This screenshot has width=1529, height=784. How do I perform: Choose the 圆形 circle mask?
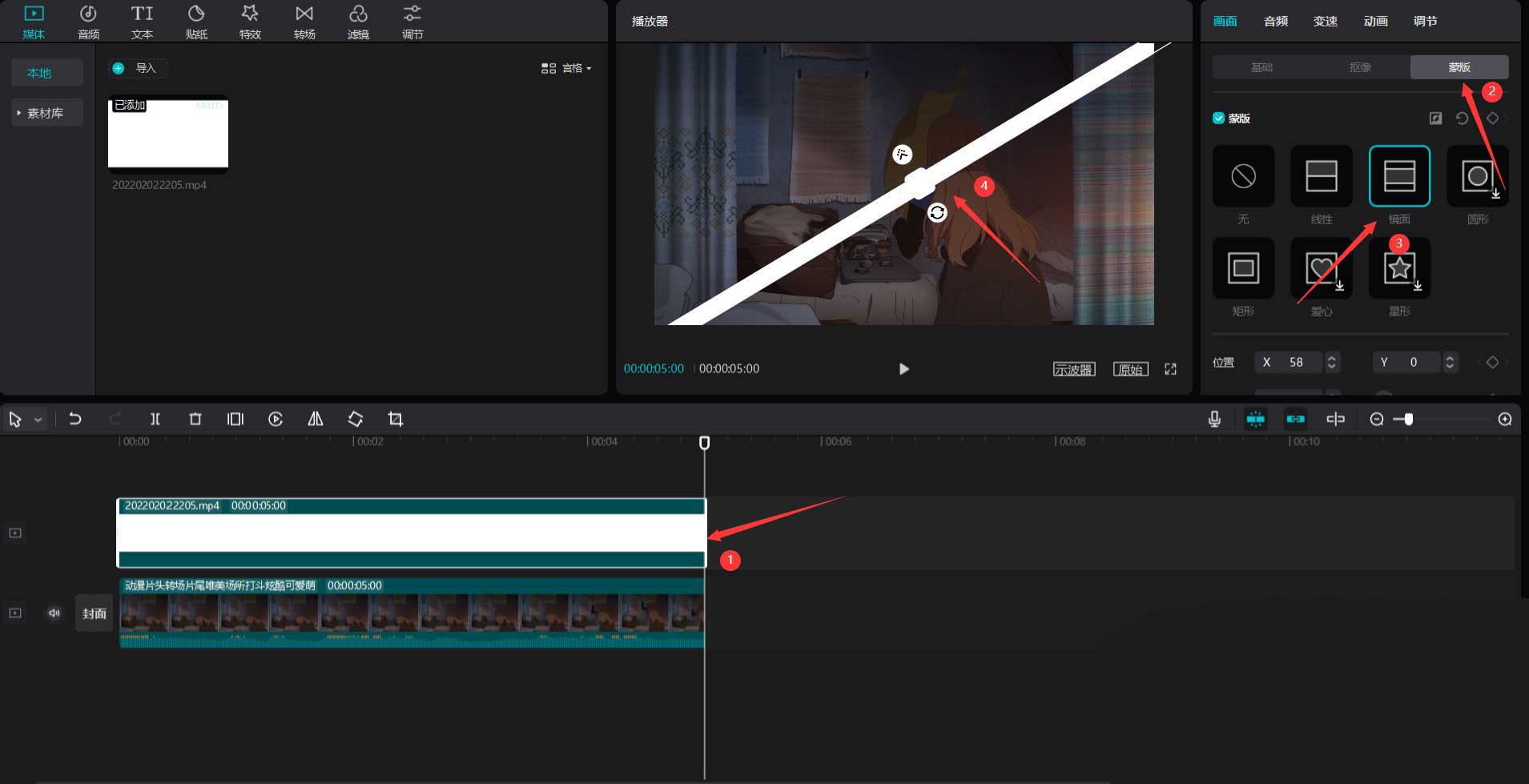[1478, 176]
